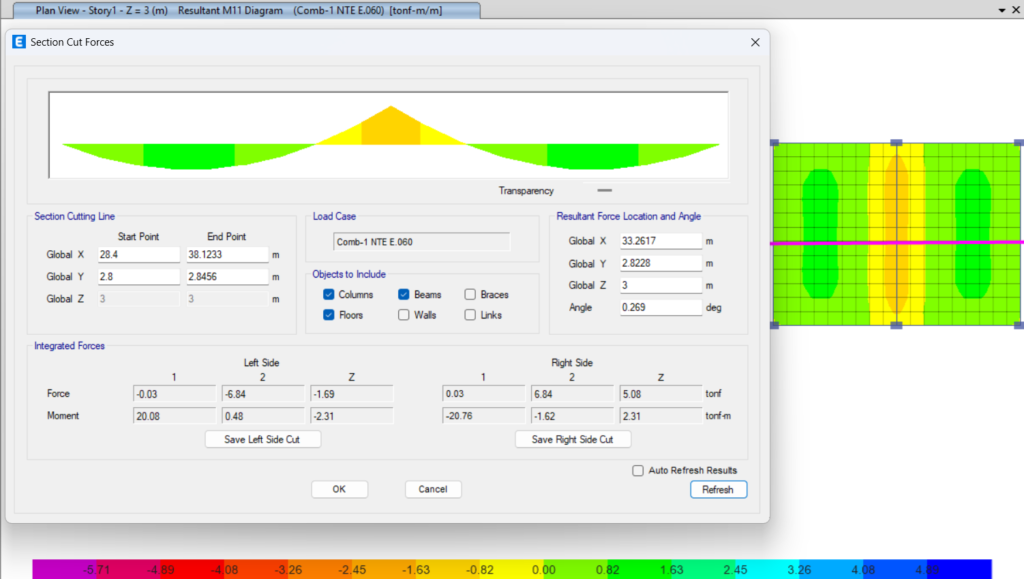Tick the Links checkbox
The width and height of the screenshot is (1024, 579).
(470, 315)
